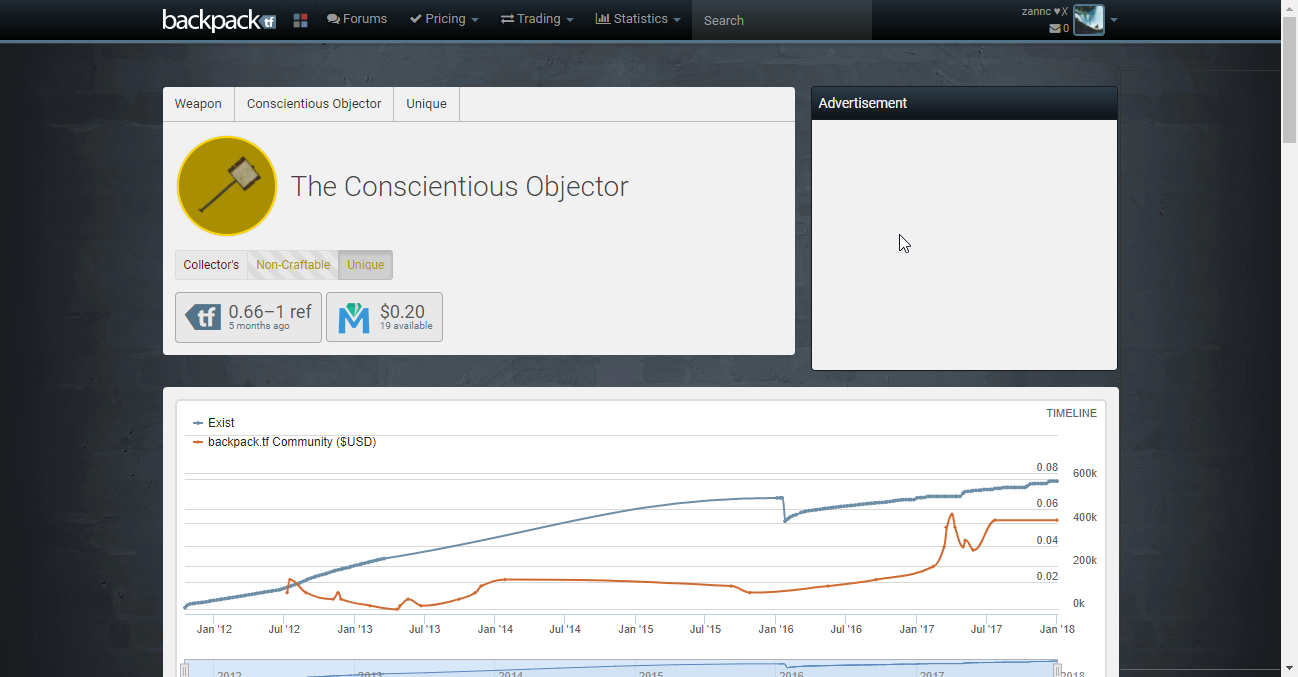Click the user avatar image
The image size is (1298, 677).
[x=1088, y=20]
